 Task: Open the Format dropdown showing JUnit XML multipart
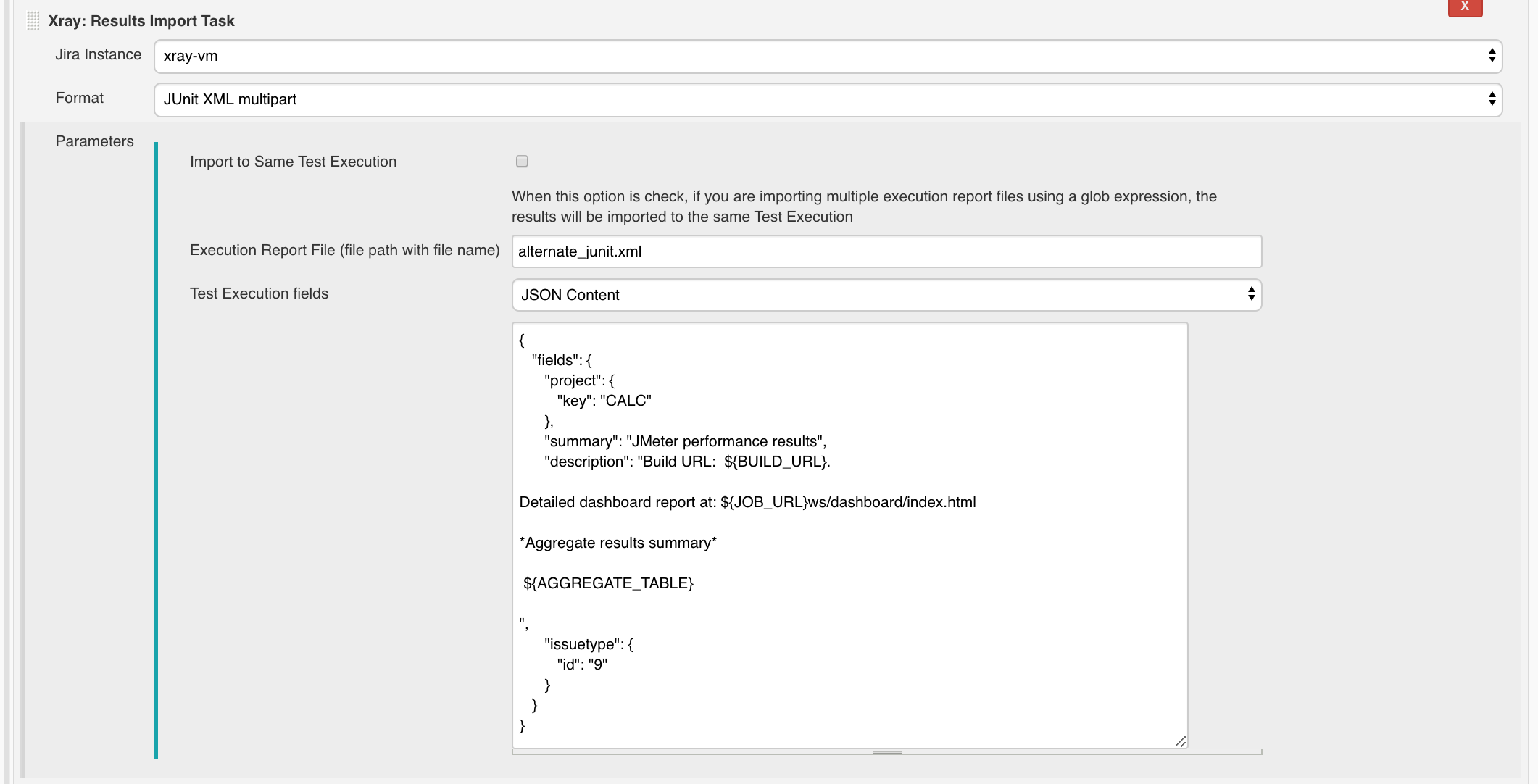pos(828,100)
